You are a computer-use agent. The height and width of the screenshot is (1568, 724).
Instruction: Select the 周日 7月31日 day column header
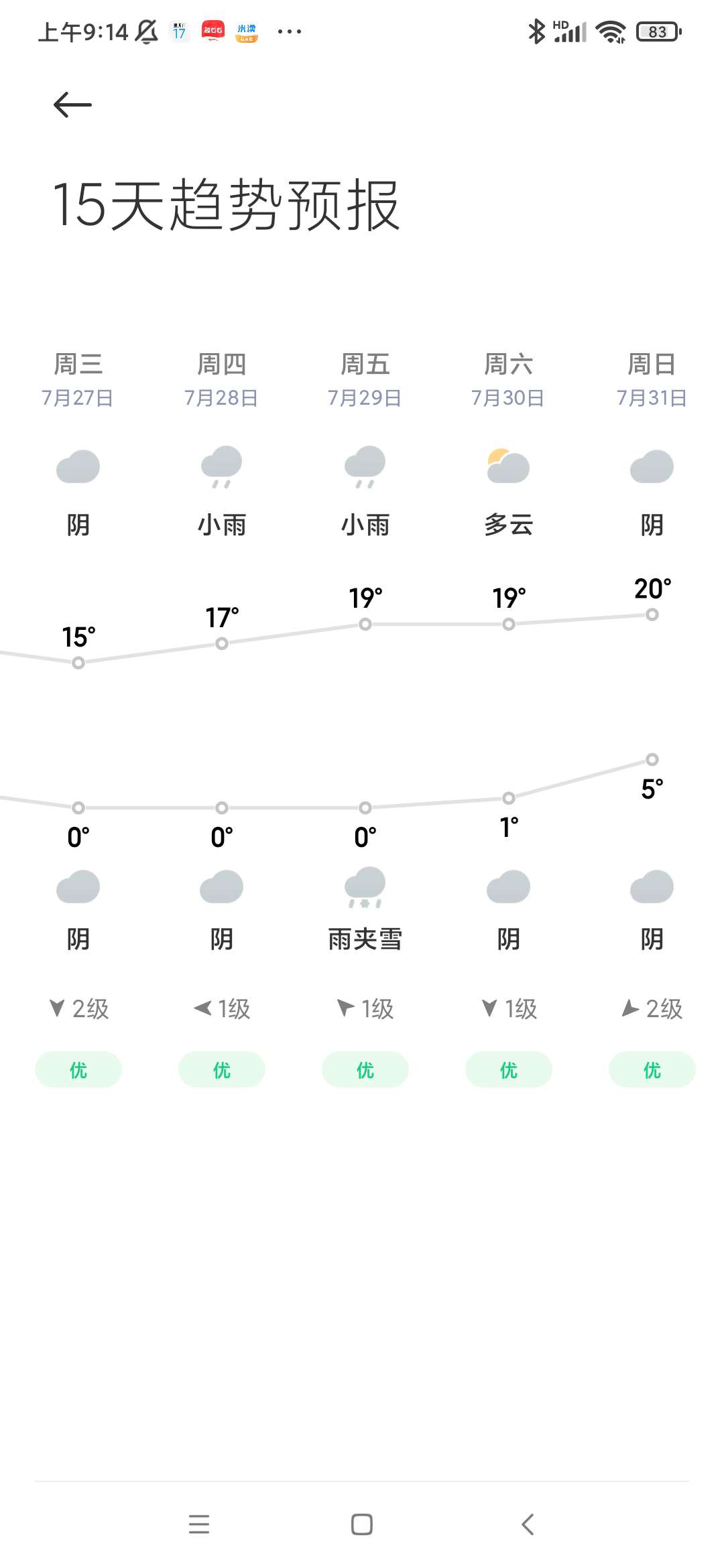(x=652, y=379)
